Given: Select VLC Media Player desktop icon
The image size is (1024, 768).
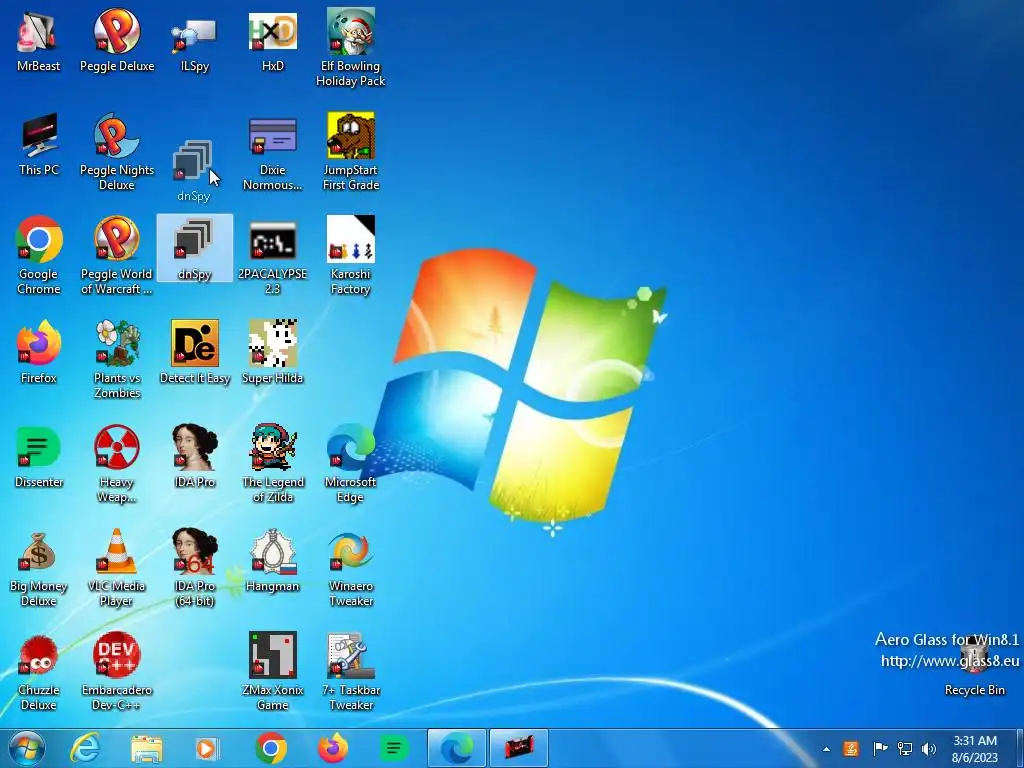Looking at the screenshot, I should point(117,567).
